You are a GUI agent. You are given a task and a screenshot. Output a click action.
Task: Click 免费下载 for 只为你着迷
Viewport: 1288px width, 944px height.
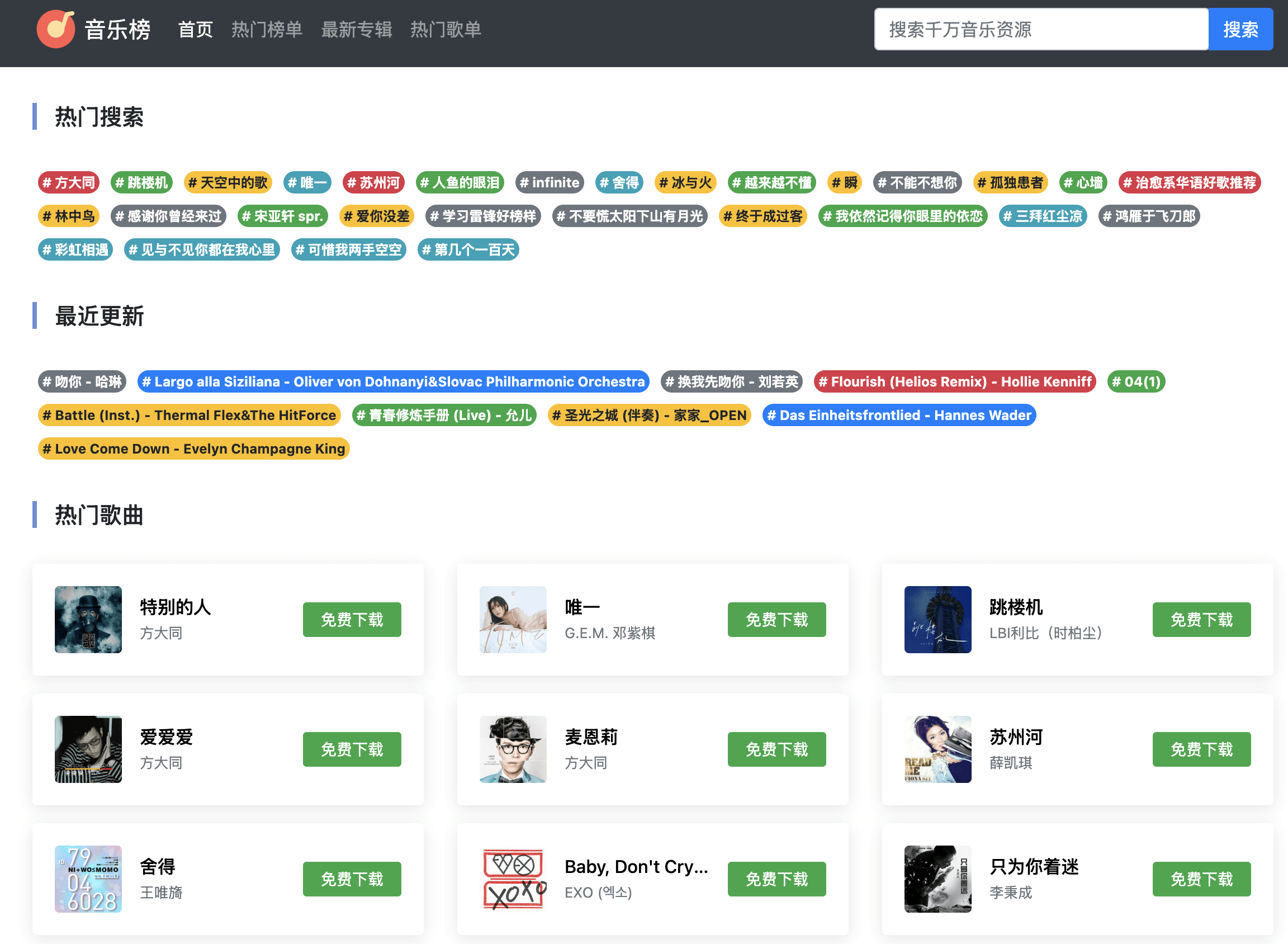1202,879
